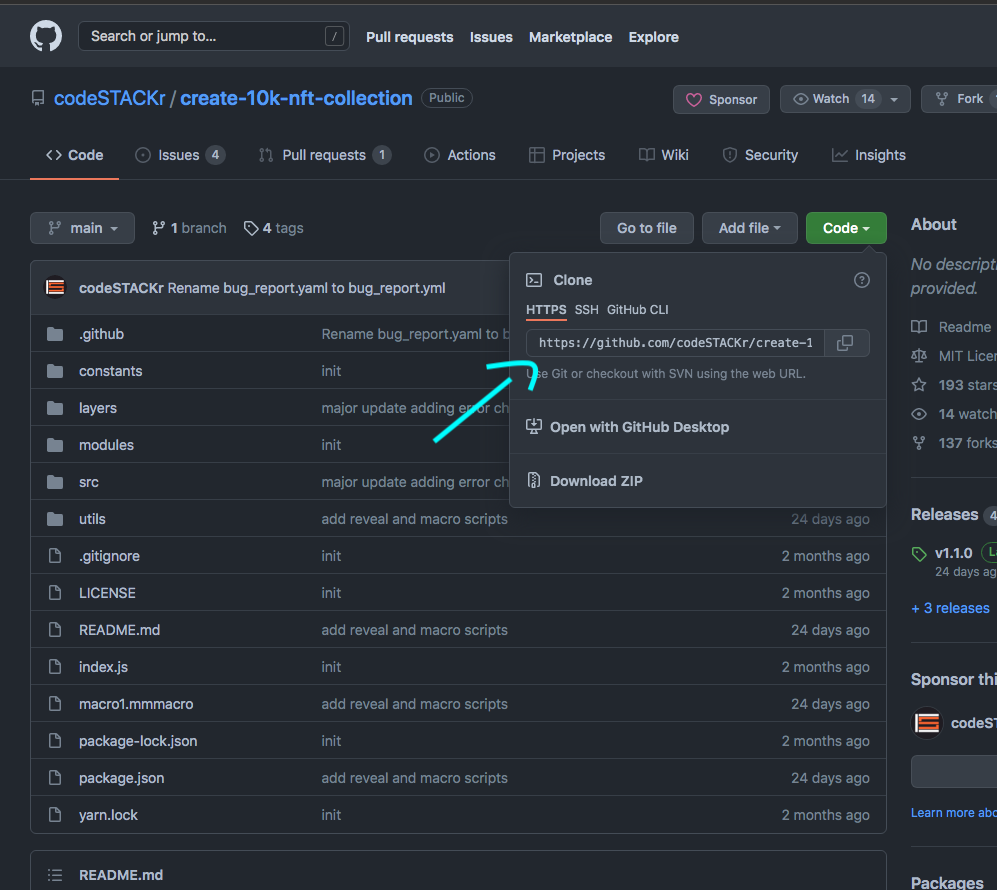Open the Wiki tab
Screen dimensions: 997x890
664,155
